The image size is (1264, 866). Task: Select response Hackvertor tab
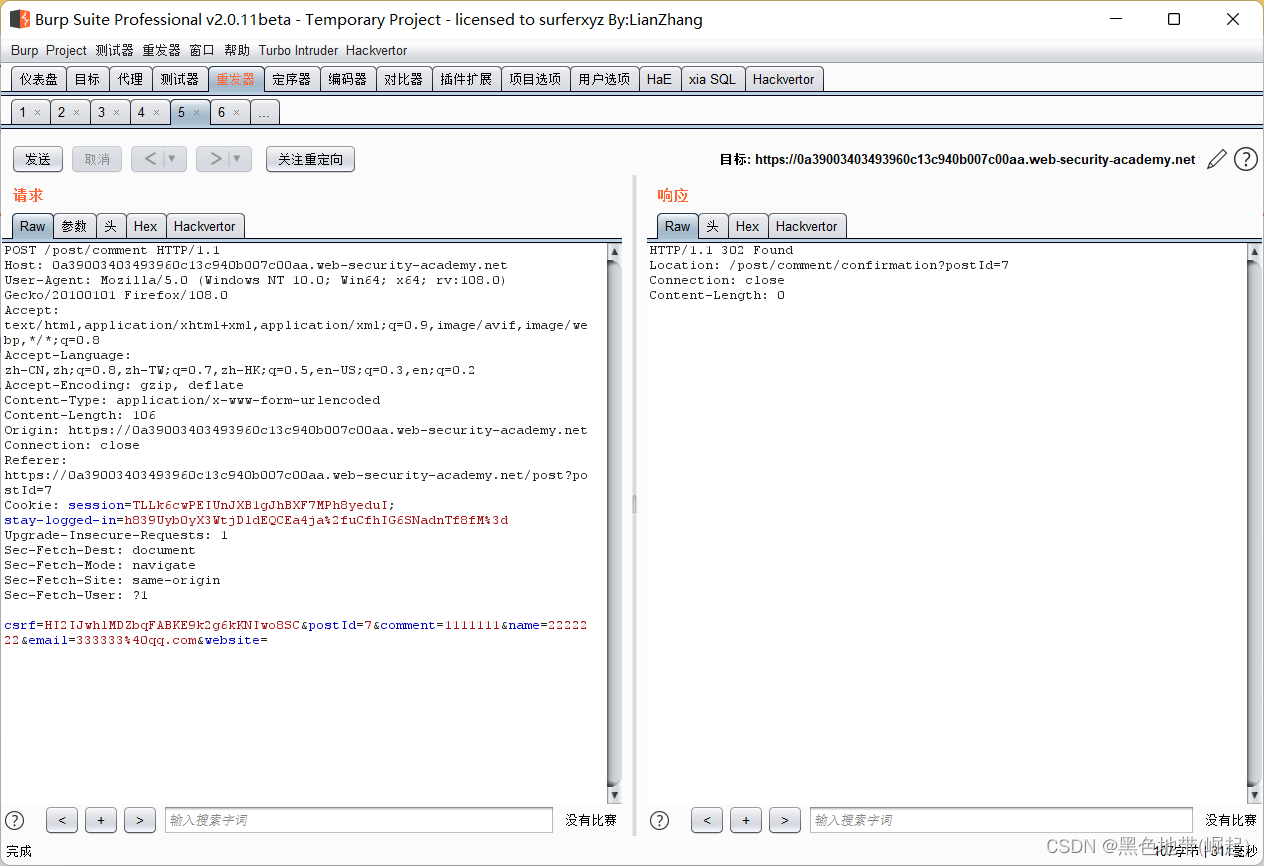807,226
